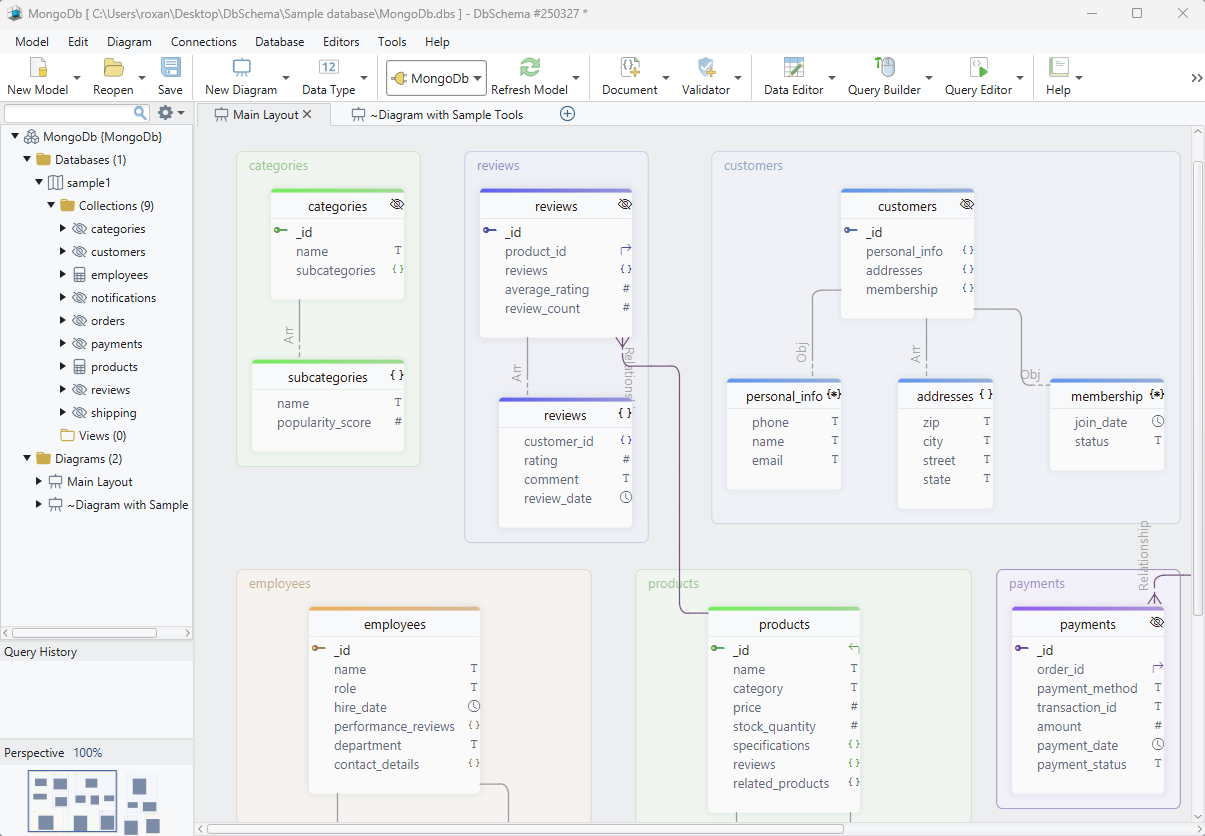
Task: Click the eye icon beside shipping in the tree
Action: (79, 413)
